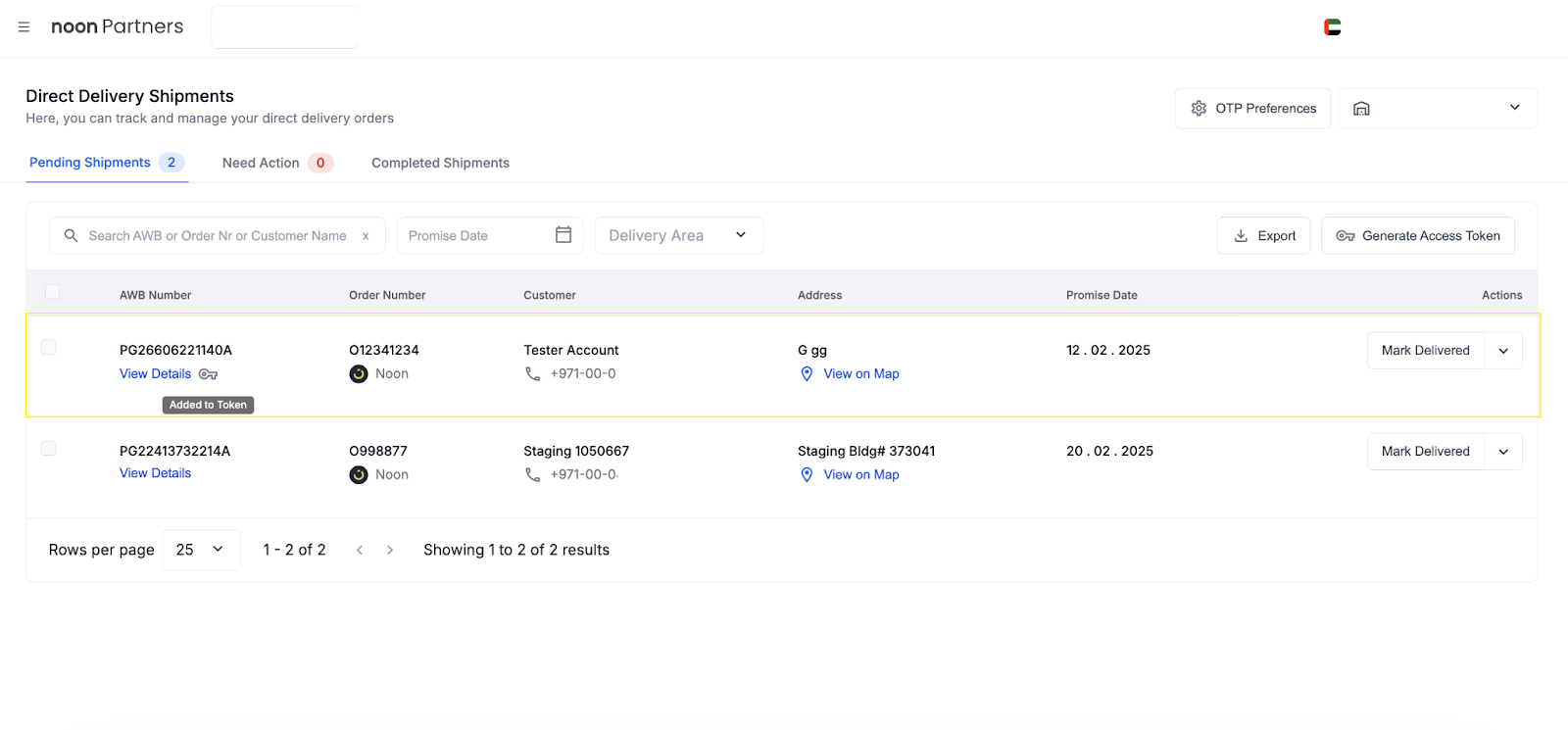
Task: Open the Delivery Area dropdown
Action: [x=679, y=236]
